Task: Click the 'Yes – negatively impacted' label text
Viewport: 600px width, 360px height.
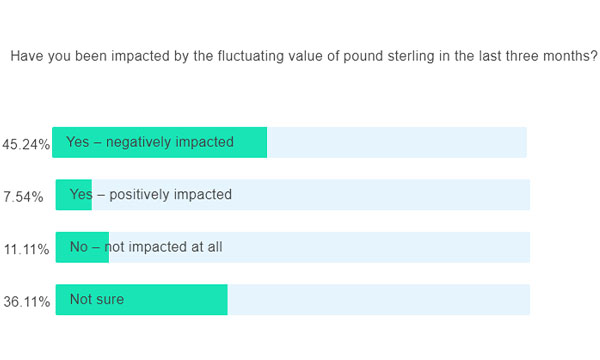Action: click(x=150, y=142)
